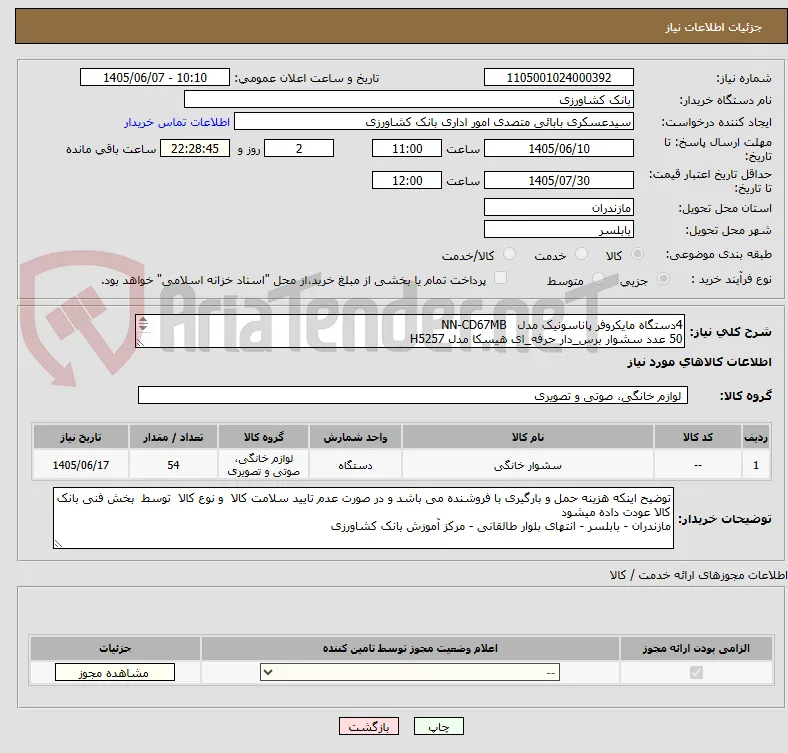
Task: Open اطلاعات تماس خریدار link
Action: (x=177, y=122)
